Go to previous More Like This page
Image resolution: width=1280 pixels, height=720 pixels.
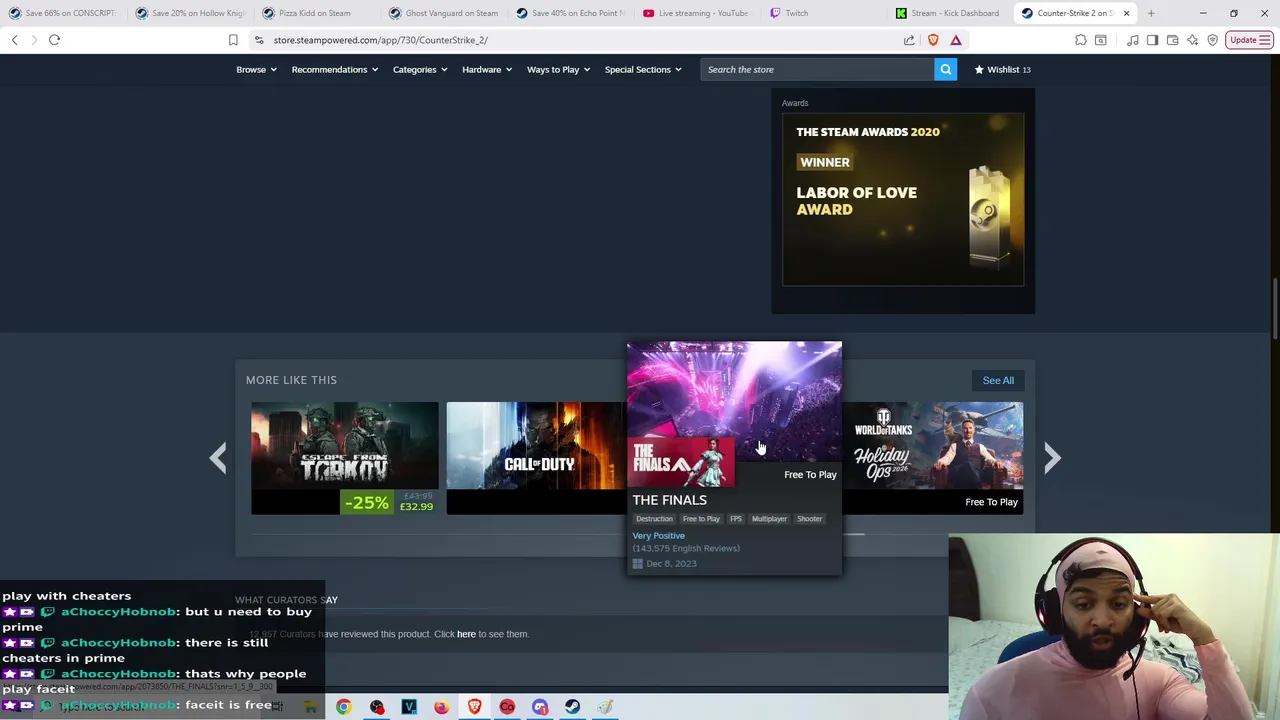click(218, 458)
